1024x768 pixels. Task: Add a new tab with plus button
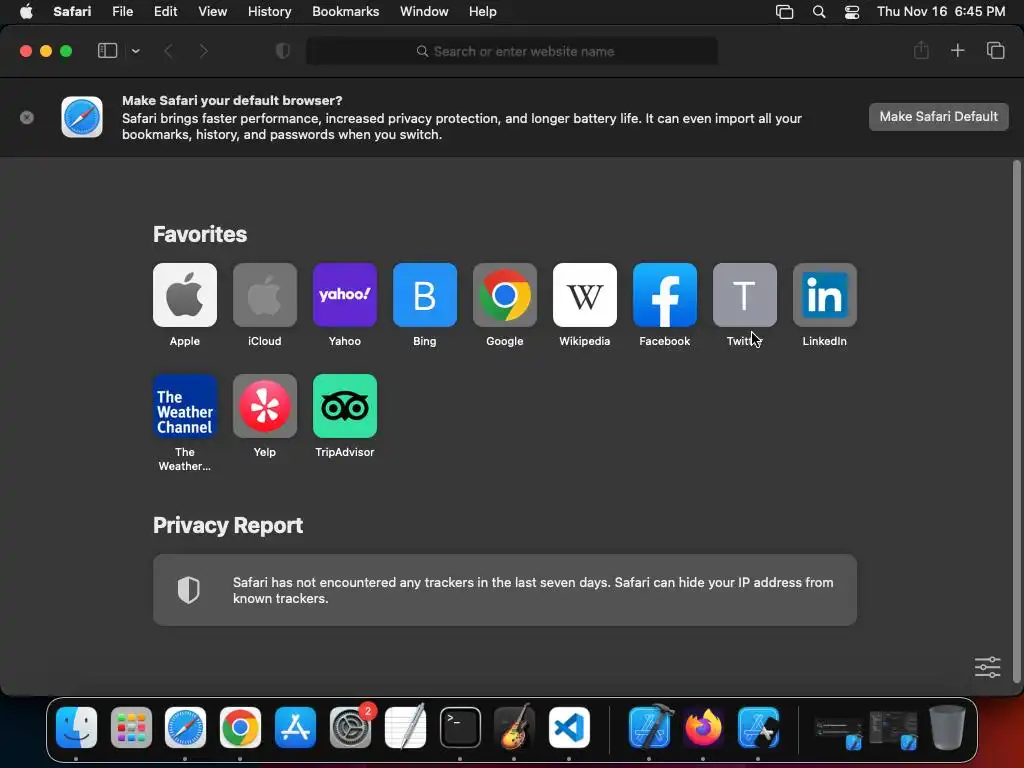pyautogui.click(x=957, y=50)
